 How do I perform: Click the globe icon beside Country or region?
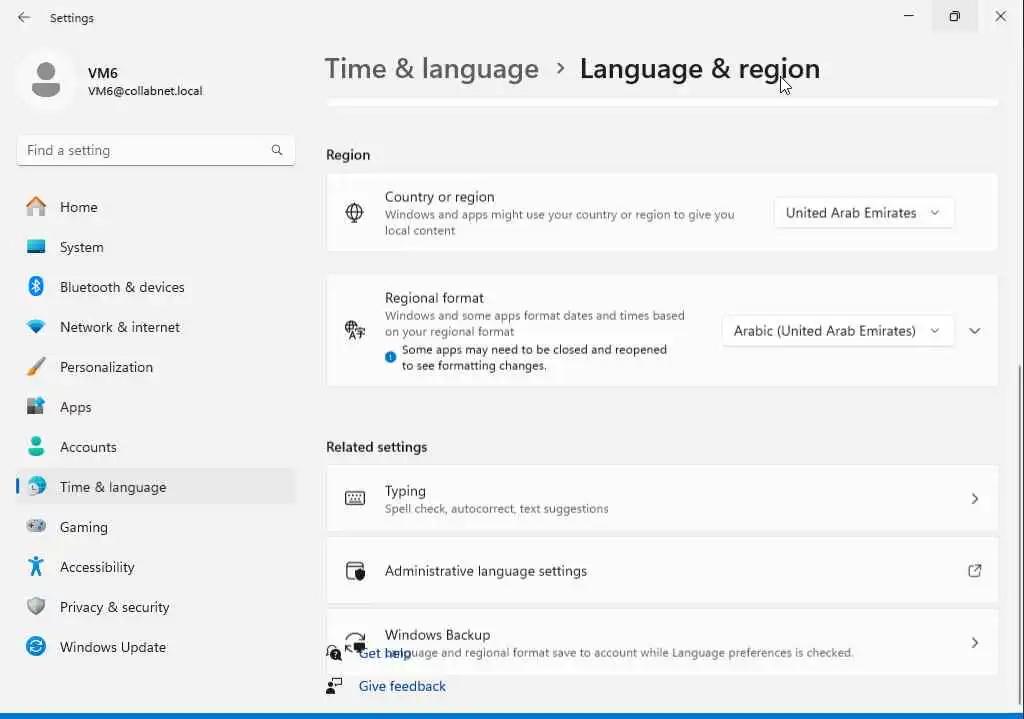(x=355, y=212)
